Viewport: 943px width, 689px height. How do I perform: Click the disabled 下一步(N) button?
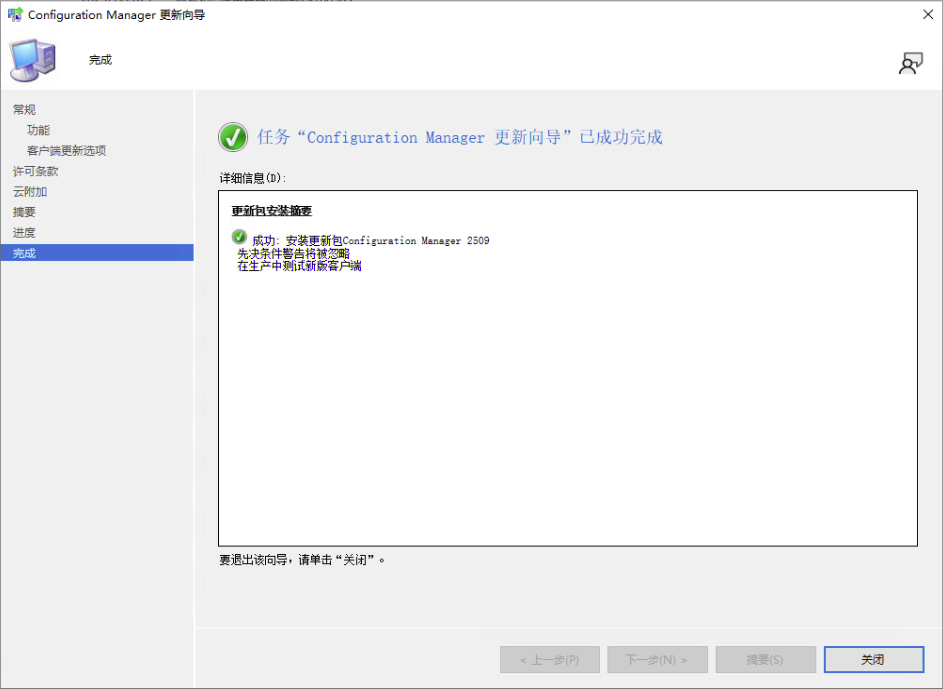pos(657,660)
